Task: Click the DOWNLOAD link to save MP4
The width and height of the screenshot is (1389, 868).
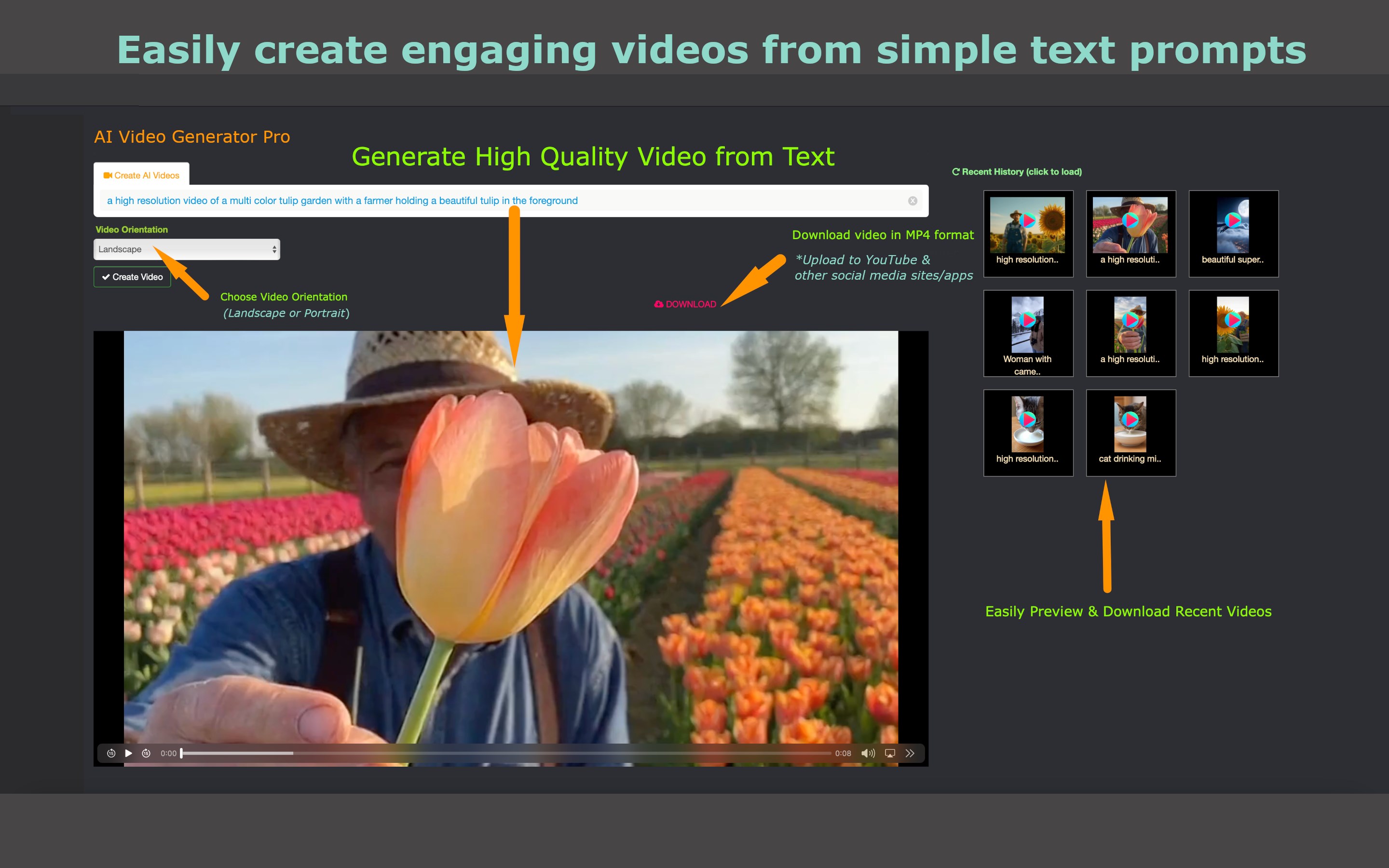Action: click(685, 304)
